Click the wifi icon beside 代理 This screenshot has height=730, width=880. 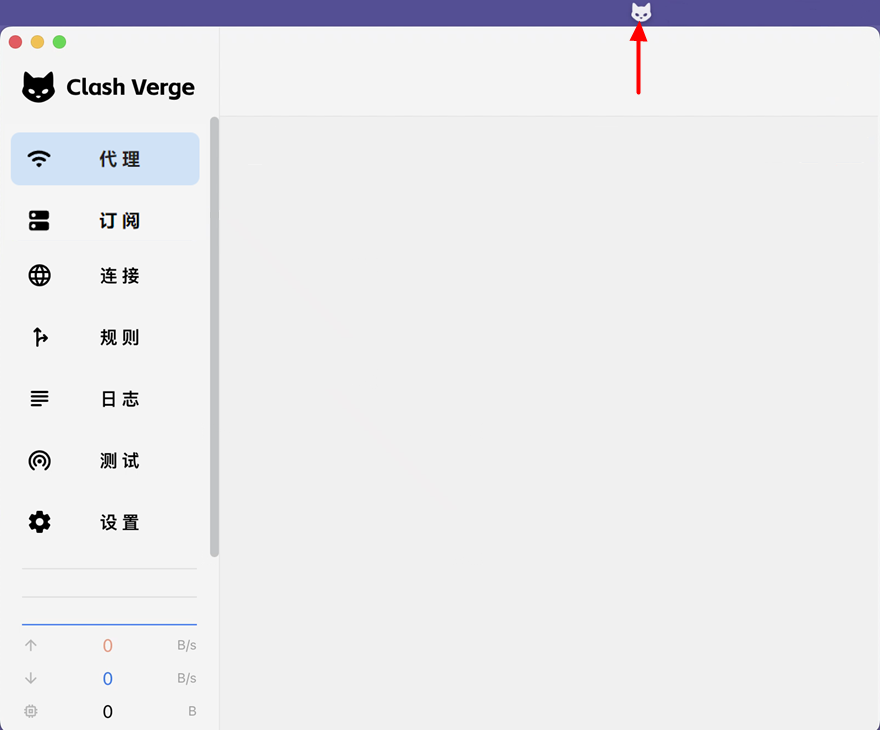[39, 159]
